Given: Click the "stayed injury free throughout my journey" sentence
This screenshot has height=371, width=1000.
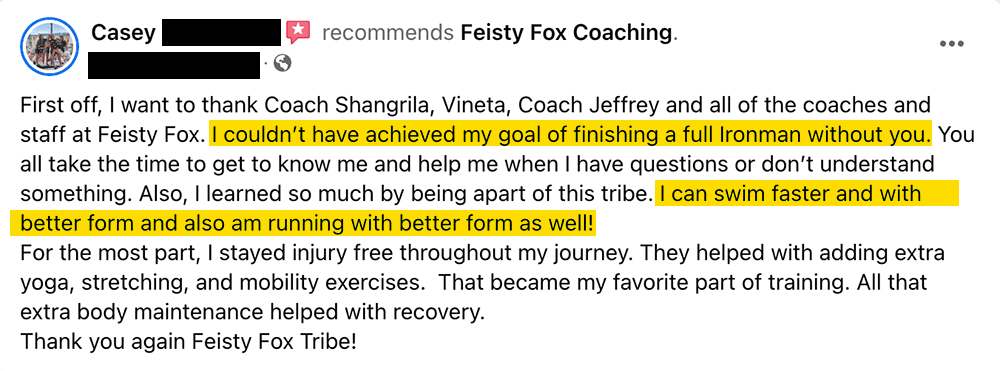Looking at the screenshot, I should [418, 254].
